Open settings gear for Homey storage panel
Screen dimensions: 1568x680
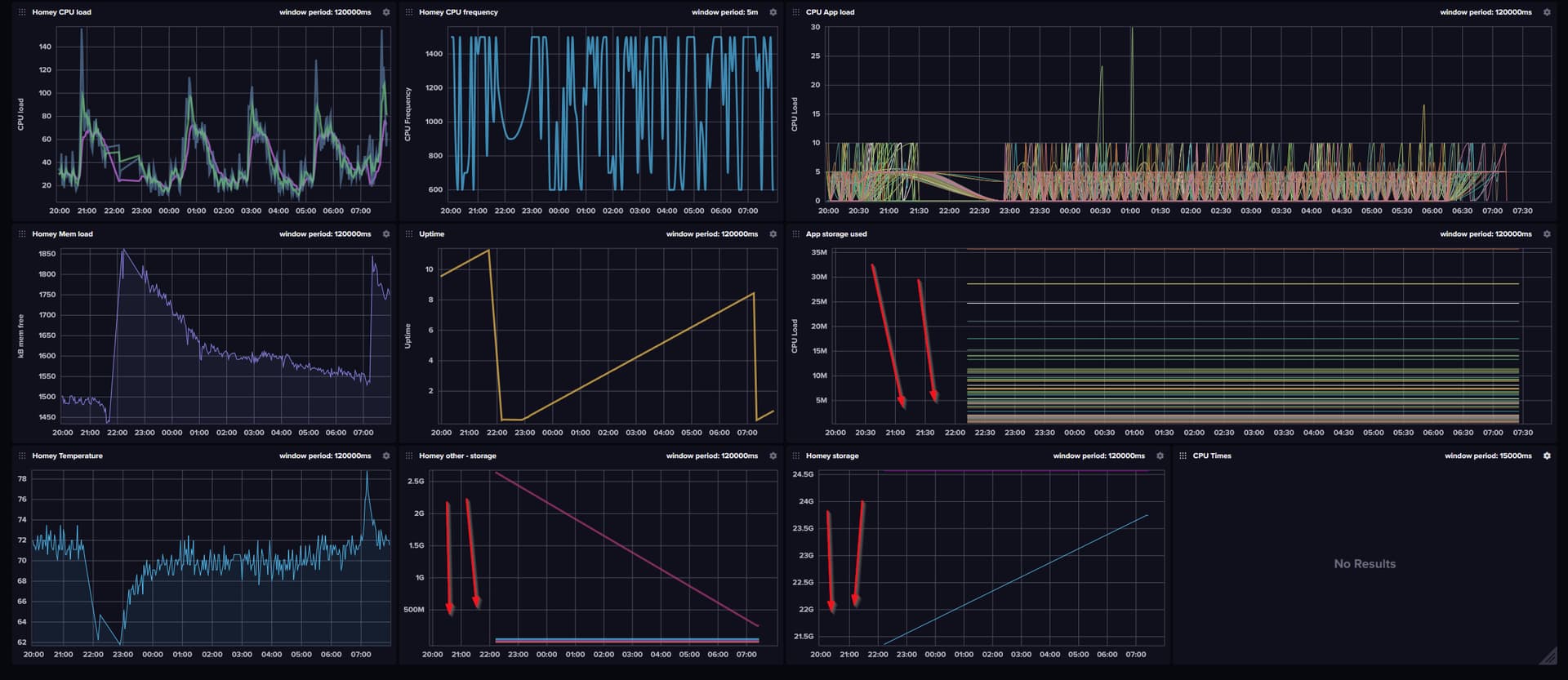click(x=1160, y=456)
